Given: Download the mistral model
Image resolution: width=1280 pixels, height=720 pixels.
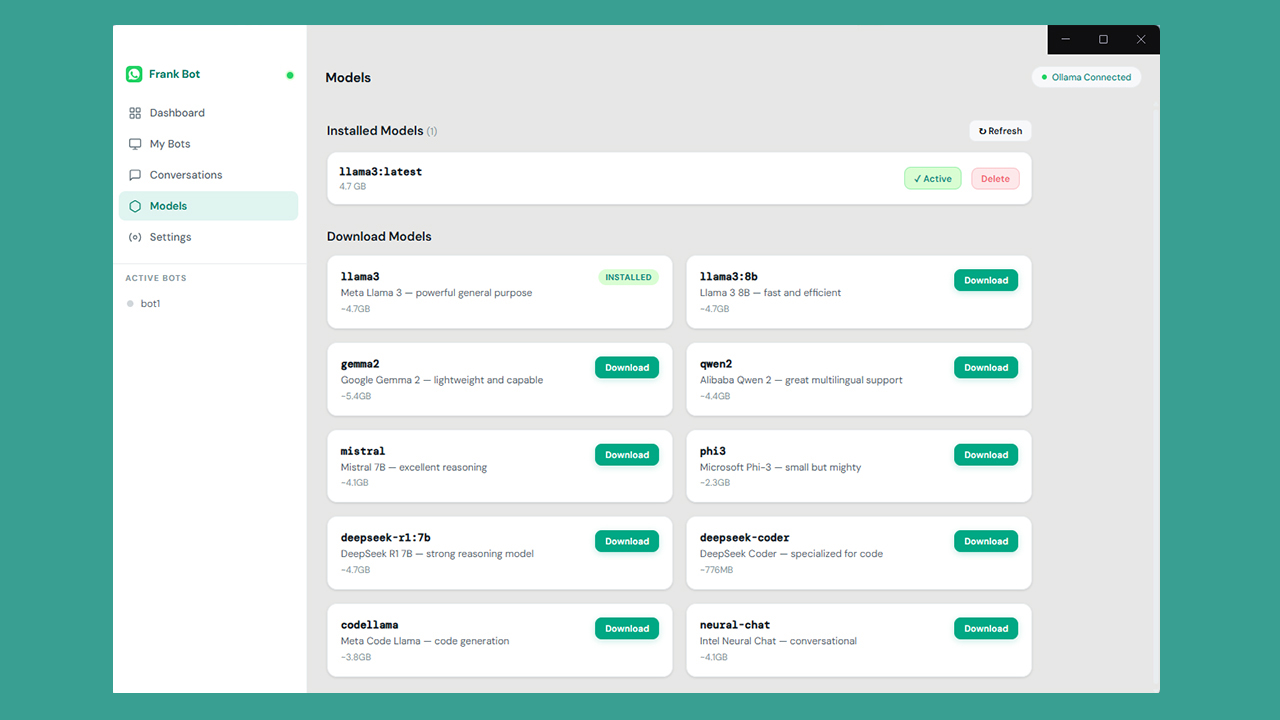Looking at the screenshot, I should pyautogui.click(x=627, y=454).
